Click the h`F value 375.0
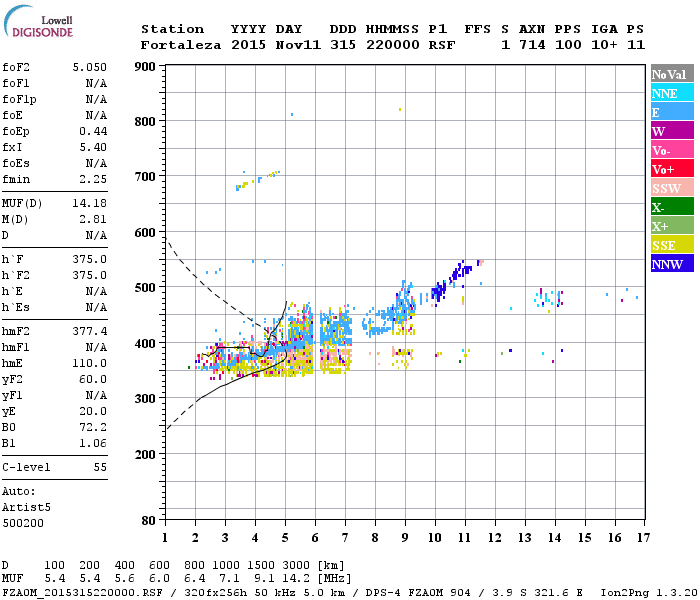Screen dimensions: 700x600 click(90, 259)
